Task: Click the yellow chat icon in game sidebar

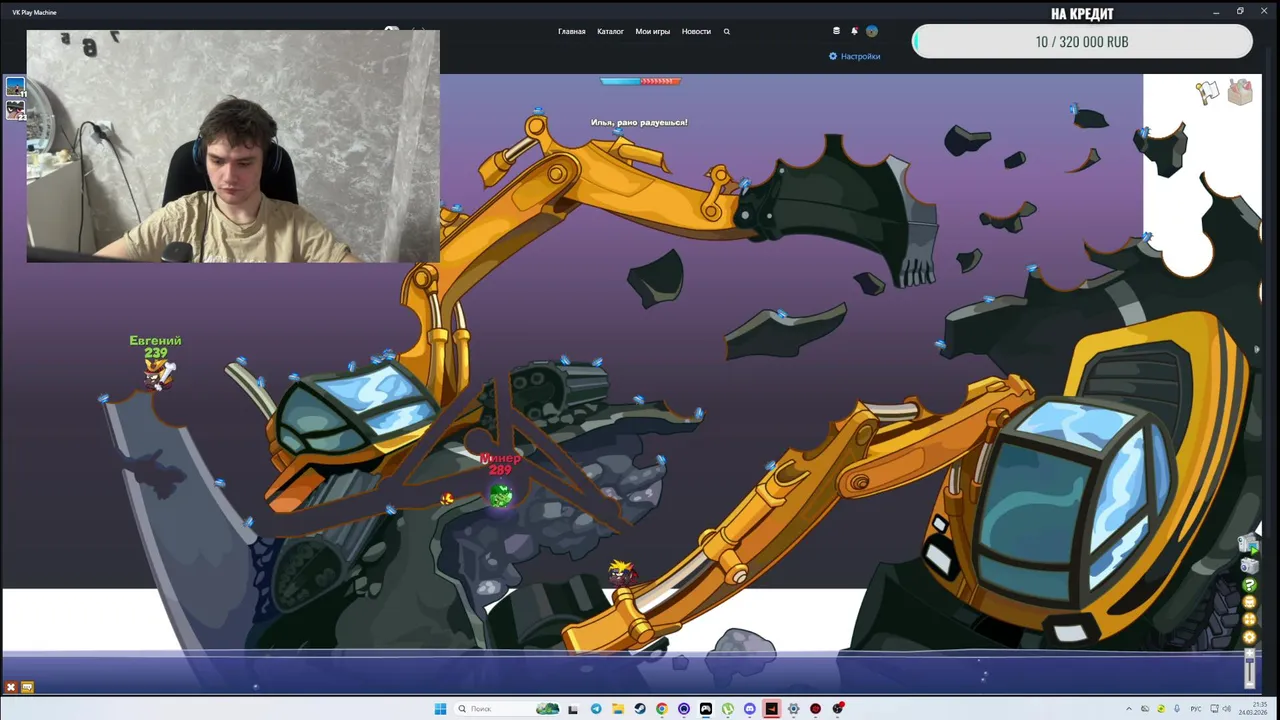Action: point(1249,602)
